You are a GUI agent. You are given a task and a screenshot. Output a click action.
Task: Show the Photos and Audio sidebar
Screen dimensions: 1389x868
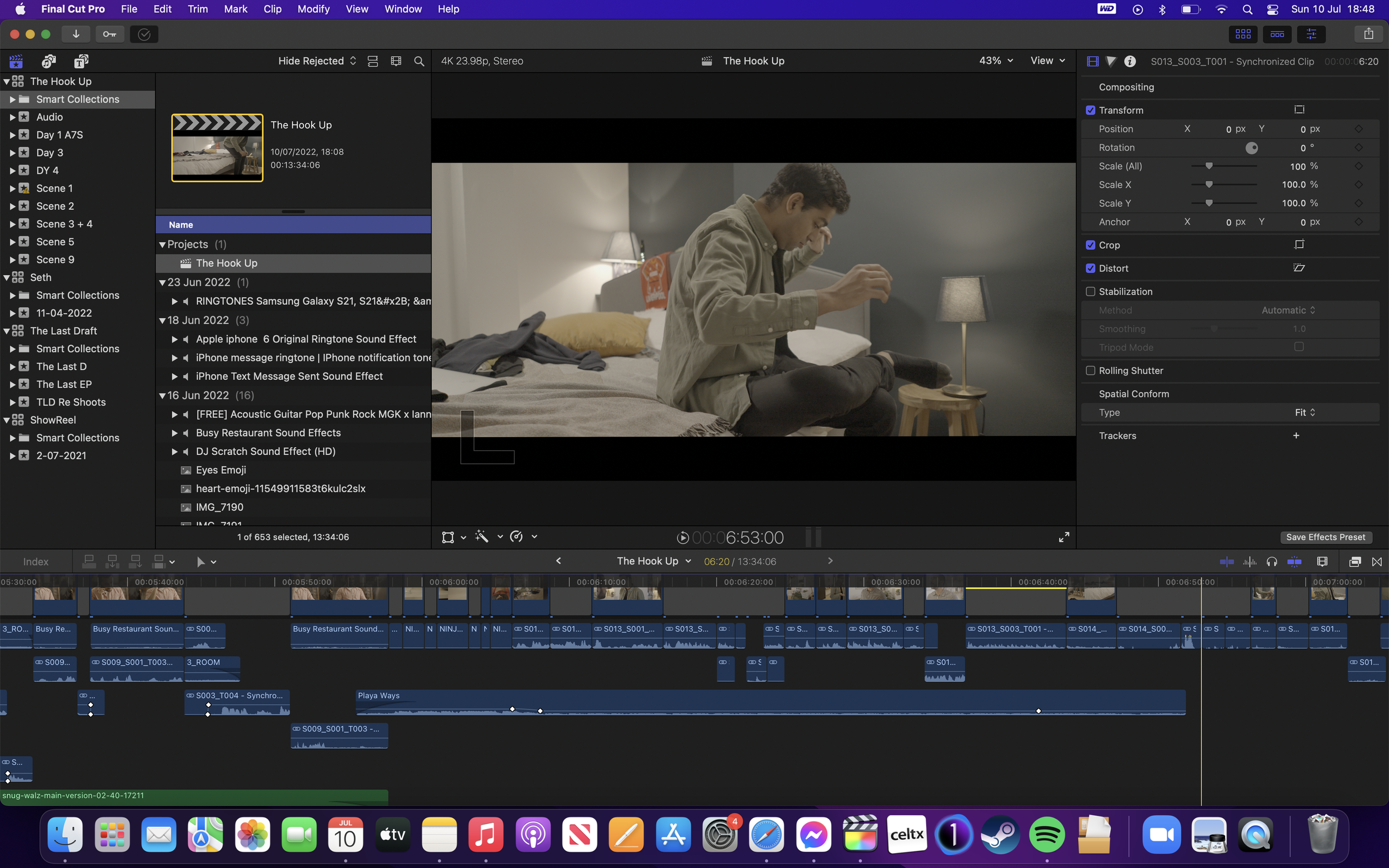coord(49,61)
